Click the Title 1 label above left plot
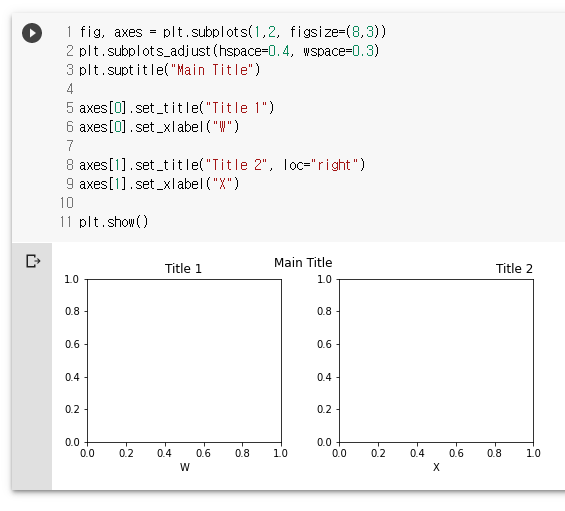 [183, 269]
